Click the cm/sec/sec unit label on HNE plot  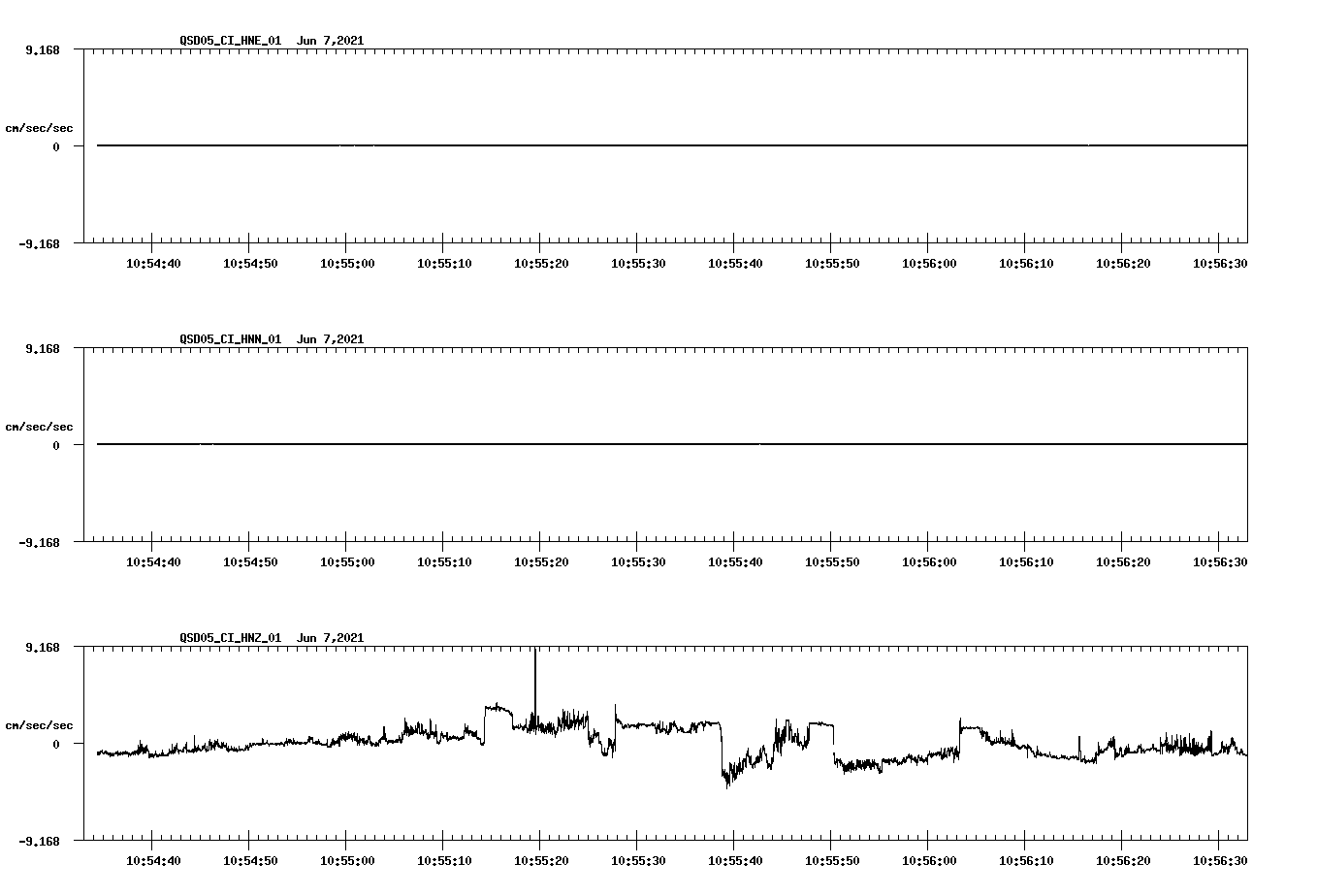[39, 128]
